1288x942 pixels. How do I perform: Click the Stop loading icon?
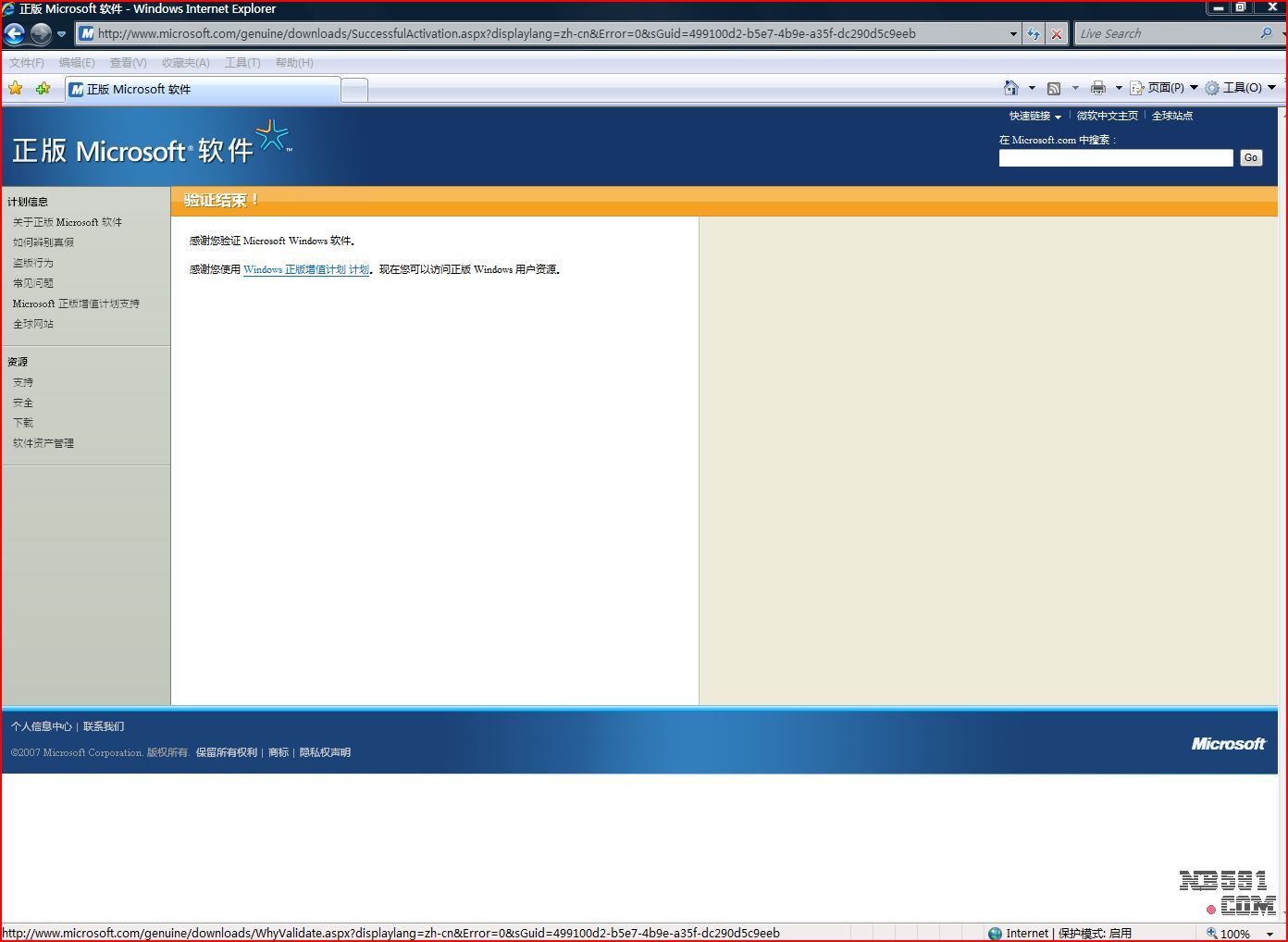(1057, 34)
